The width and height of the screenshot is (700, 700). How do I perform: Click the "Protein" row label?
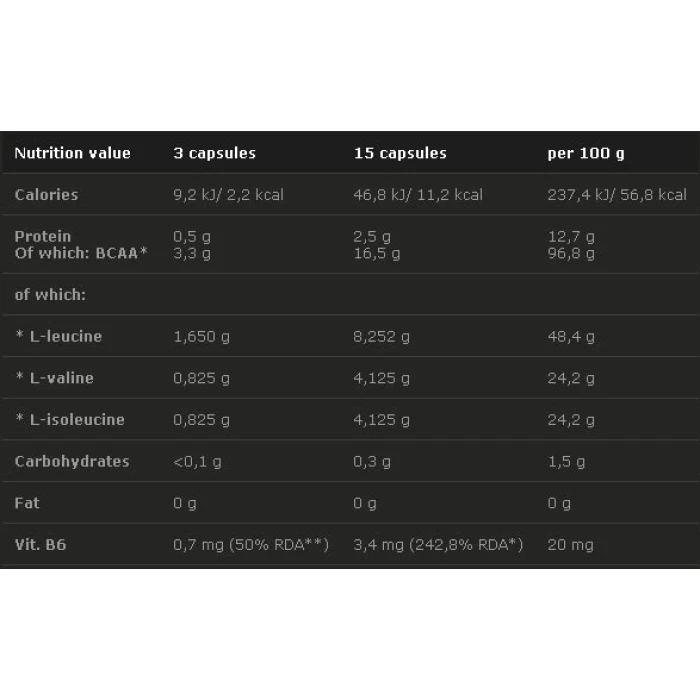(x=43, y=236)
